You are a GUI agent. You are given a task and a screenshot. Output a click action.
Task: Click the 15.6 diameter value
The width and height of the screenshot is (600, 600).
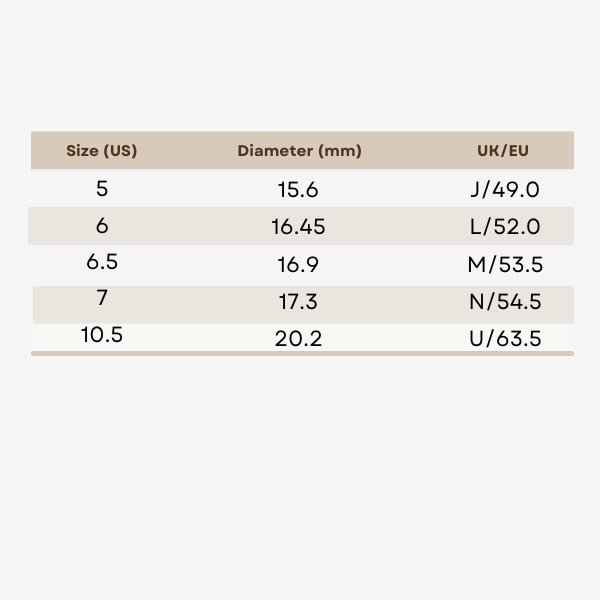pyautogui.click(x=298, y=189)
